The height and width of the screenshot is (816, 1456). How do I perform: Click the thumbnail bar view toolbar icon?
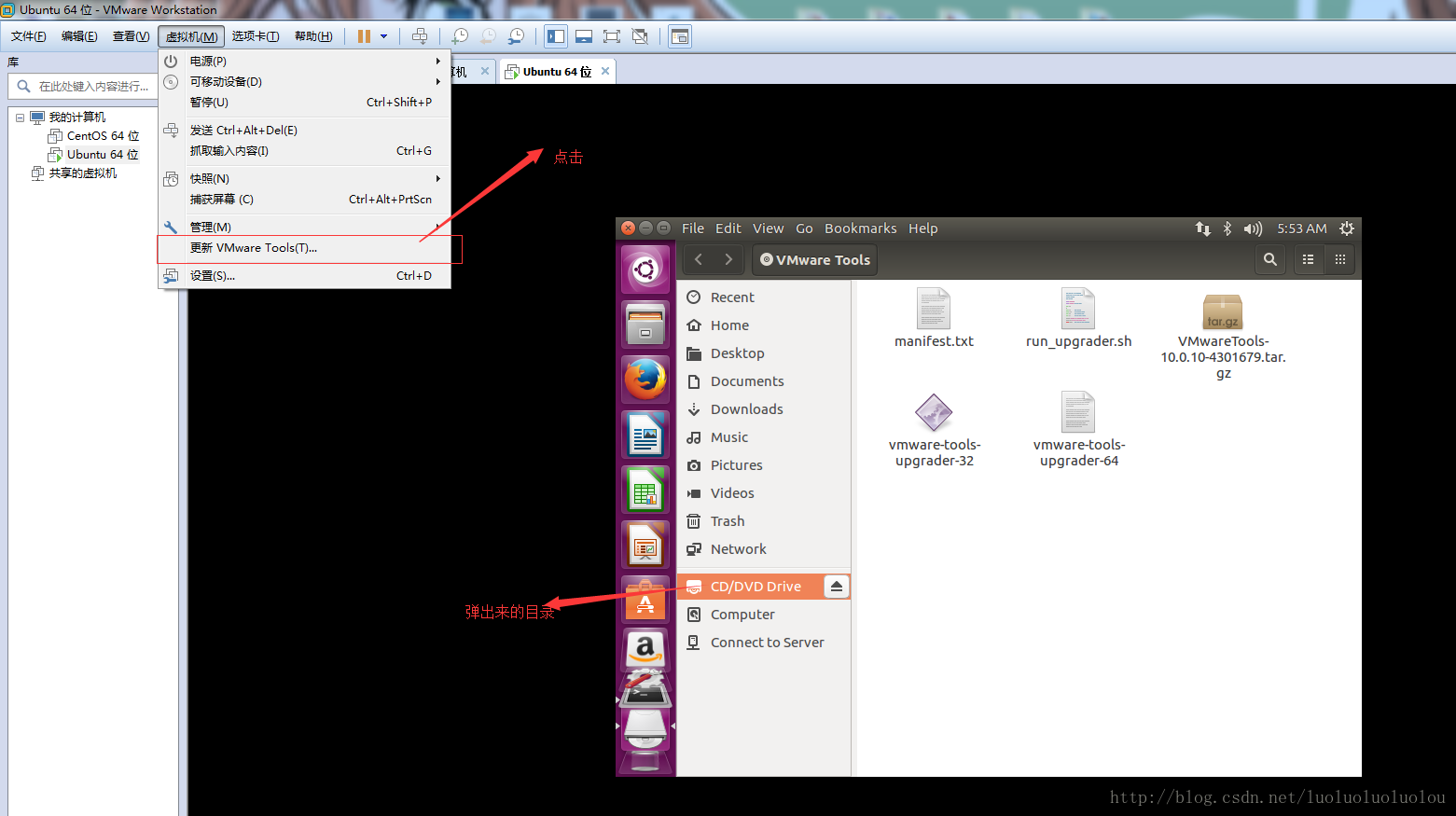[584, 36]
